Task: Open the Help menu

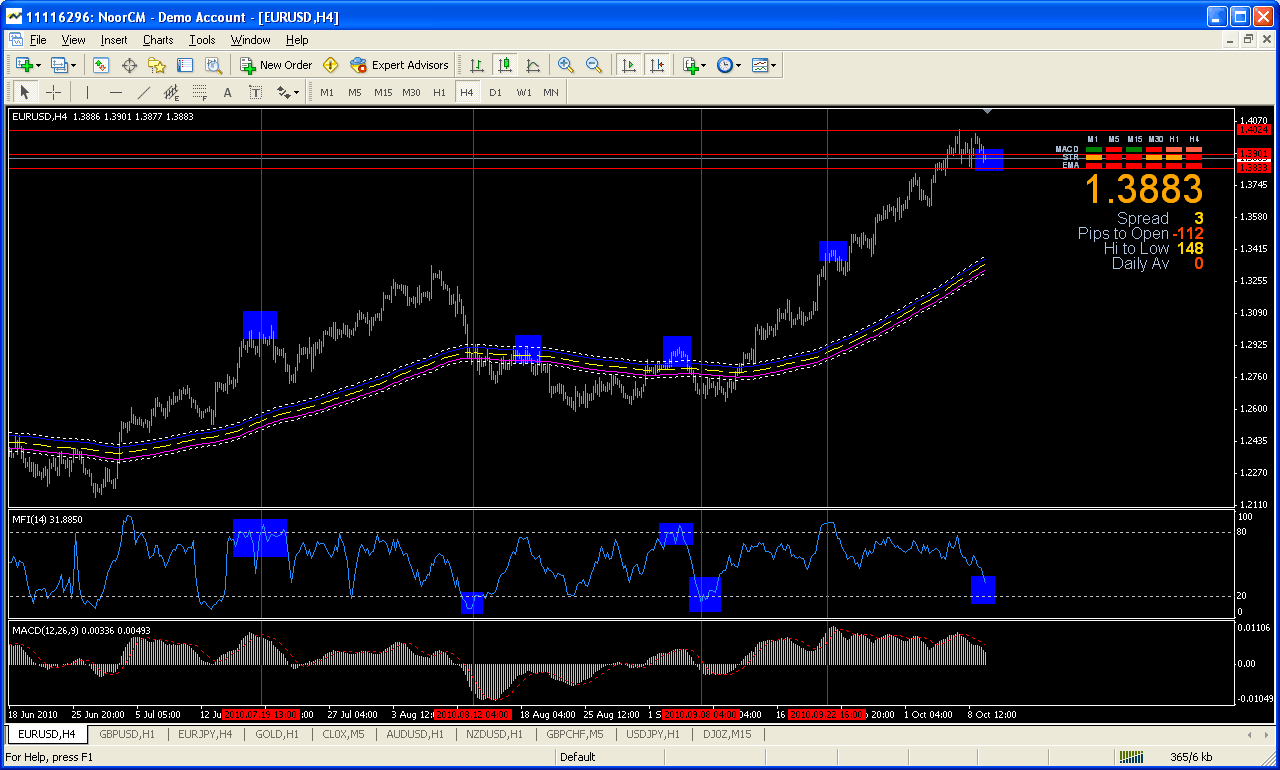Action: (297, 40)
